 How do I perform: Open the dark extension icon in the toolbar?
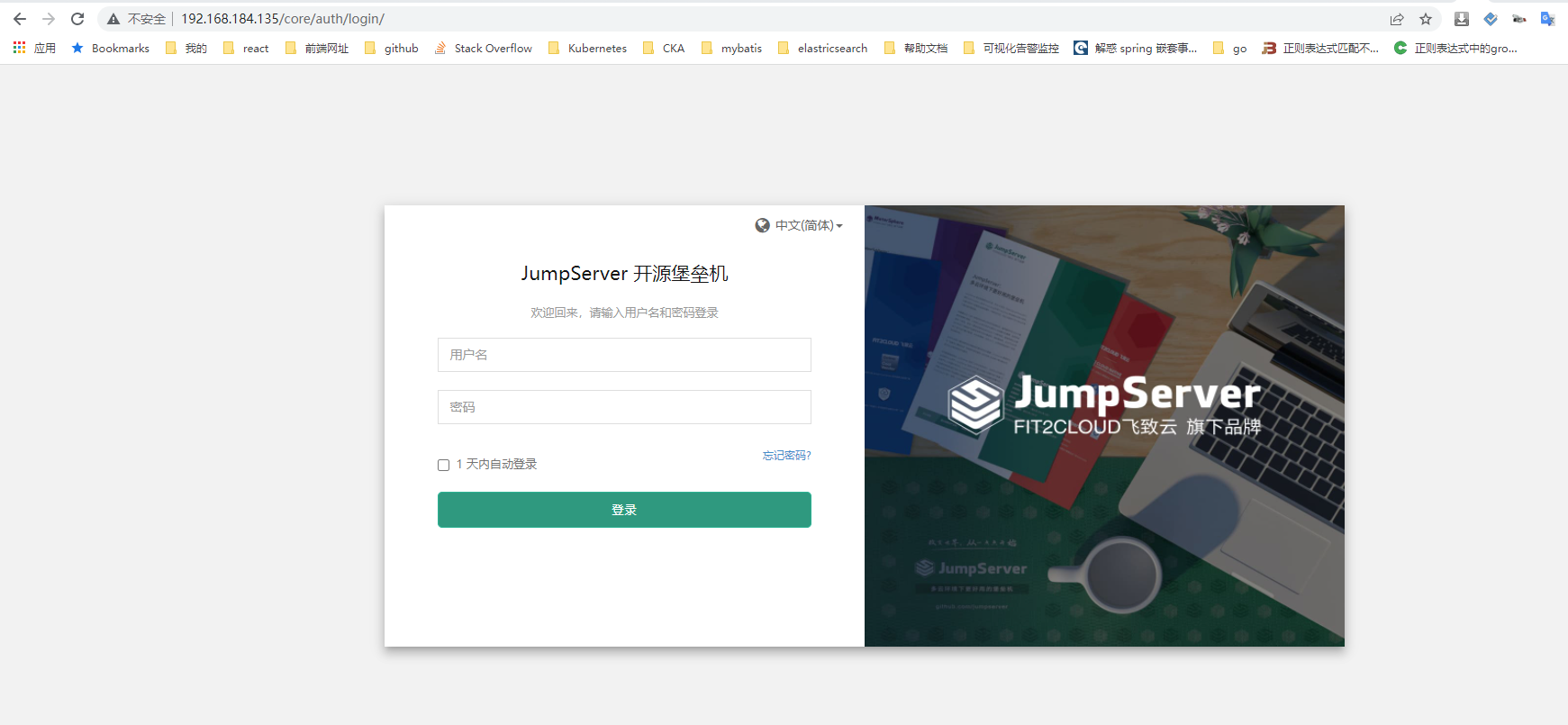(x=1519, y=19)
